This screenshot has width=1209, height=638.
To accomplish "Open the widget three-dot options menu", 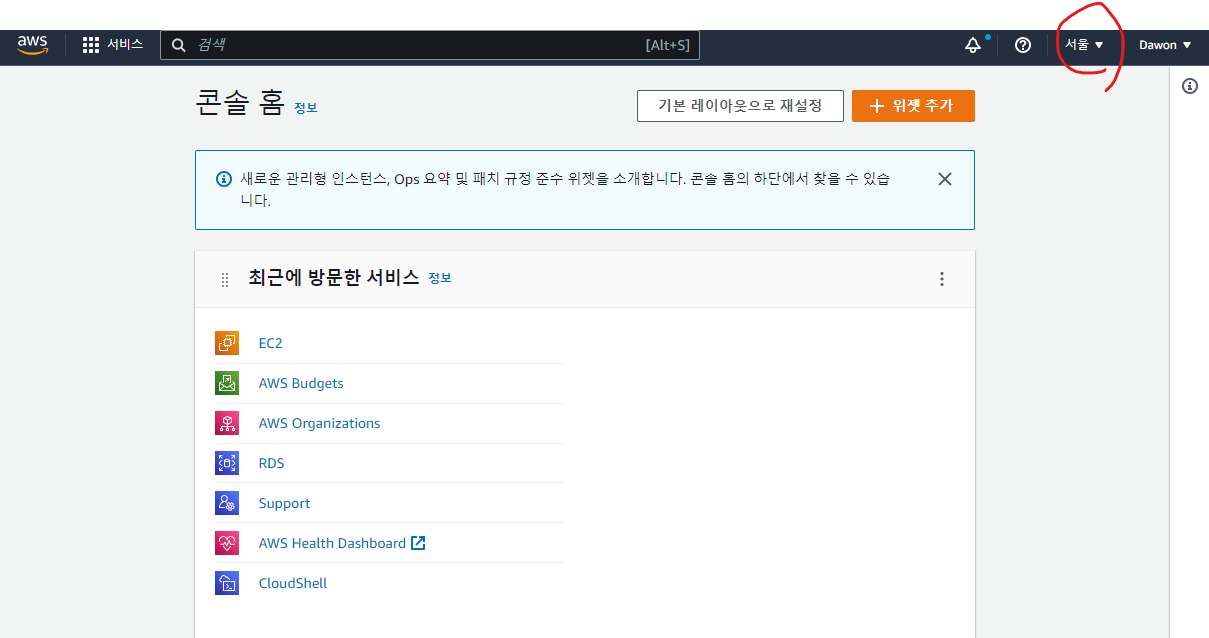I will [x=941, y=279].
